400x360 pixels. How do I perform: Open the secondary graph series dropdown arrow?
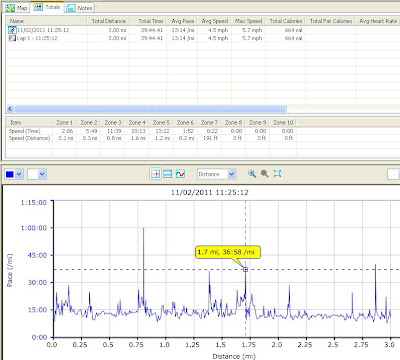coord(42,174)
